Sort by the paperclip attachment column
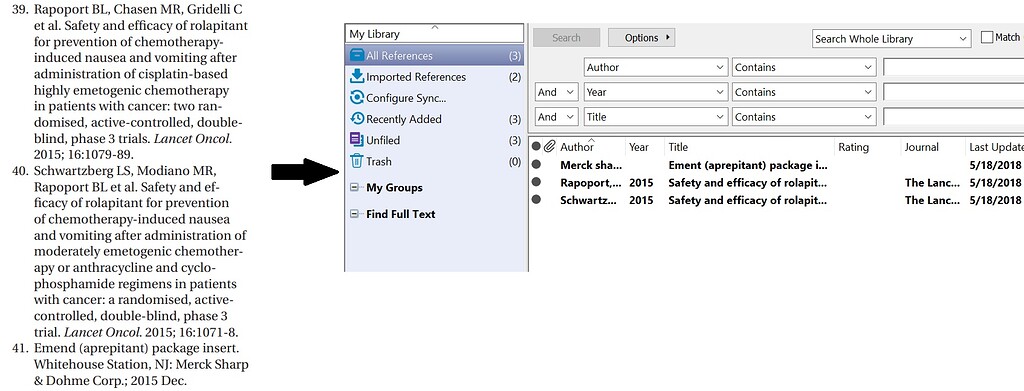 click(x=549, y=147)
